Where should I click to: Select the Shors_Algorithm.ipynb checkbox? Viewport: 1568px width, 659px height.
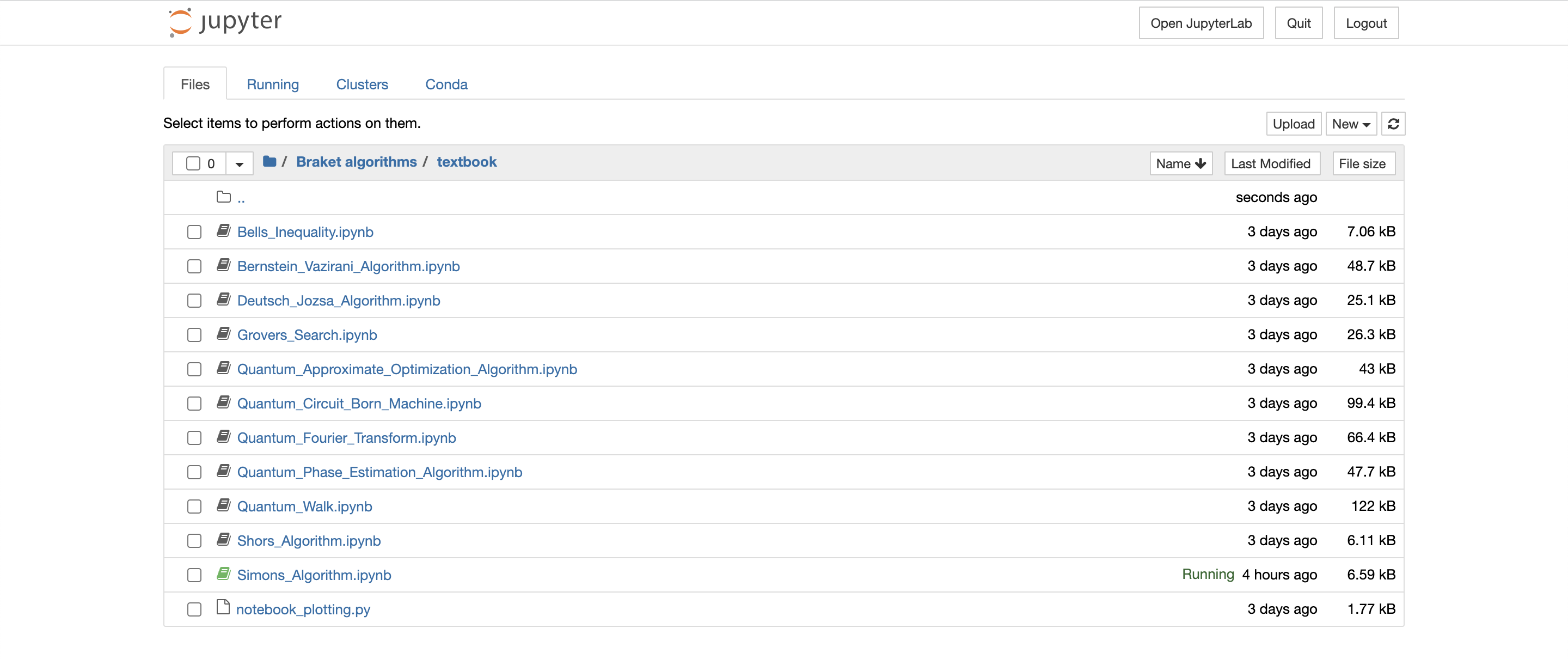point(194,541)
